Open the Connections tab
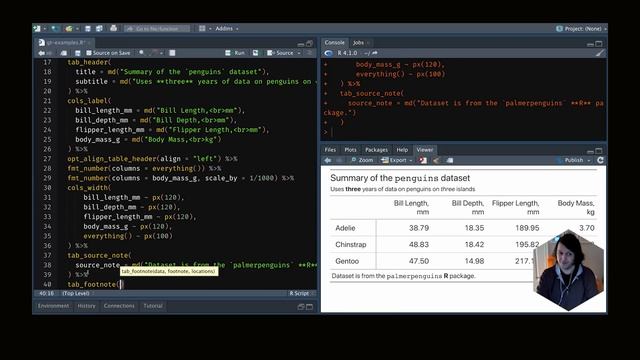640x360 pixels. point(119,306)
